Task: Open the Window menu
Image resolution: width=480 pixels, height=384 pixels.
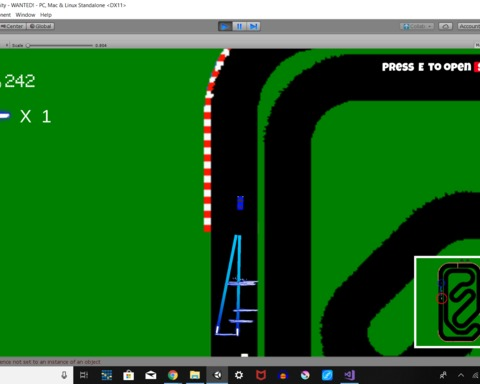Action: 25,15
